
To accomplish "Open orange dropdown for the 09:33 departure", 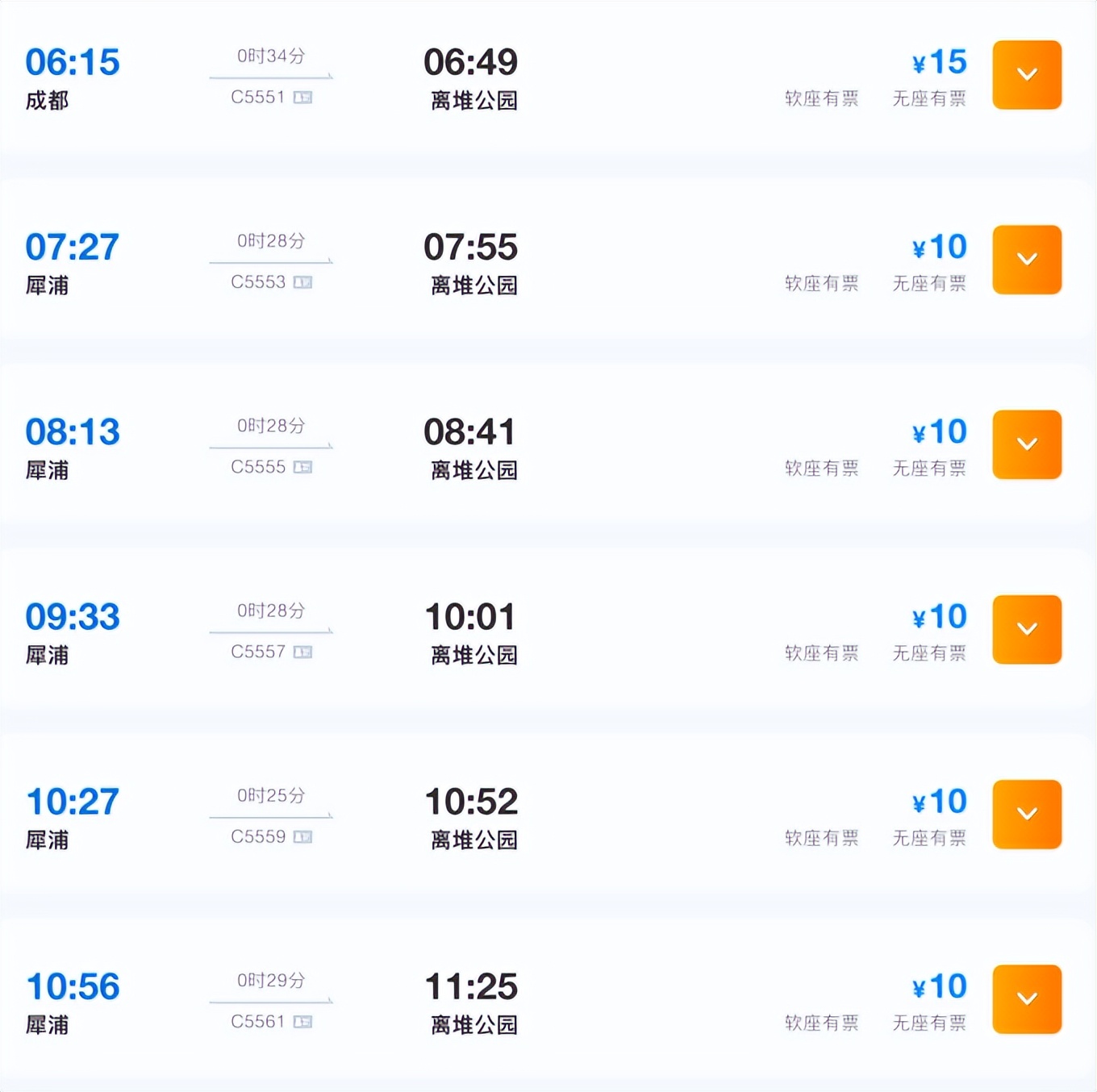I will 1026,629.
